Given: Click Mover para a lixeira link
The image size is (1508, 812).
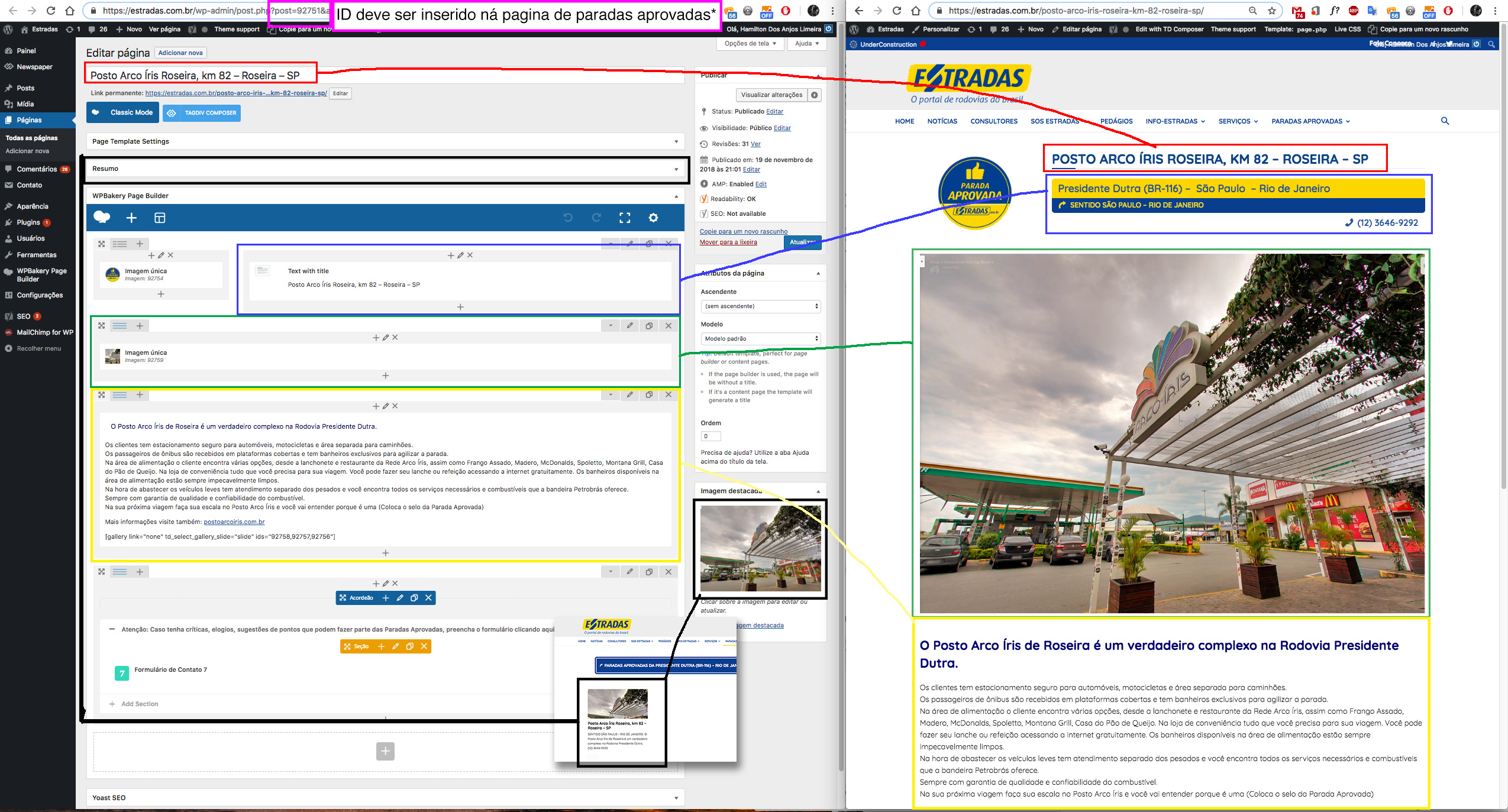Looking at the screenshot, I should click(x=728, y=242).
